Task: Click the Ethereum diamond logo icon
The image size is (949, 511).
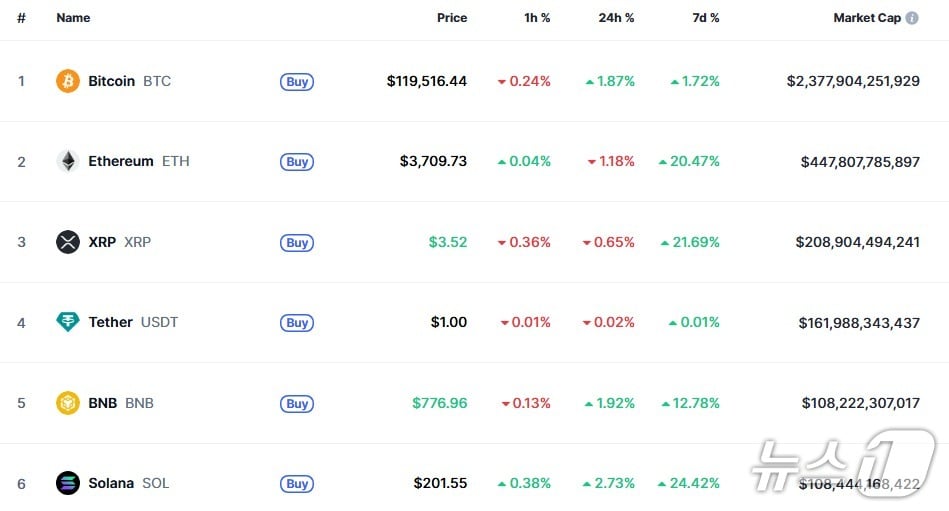Action: pos(68,161)
